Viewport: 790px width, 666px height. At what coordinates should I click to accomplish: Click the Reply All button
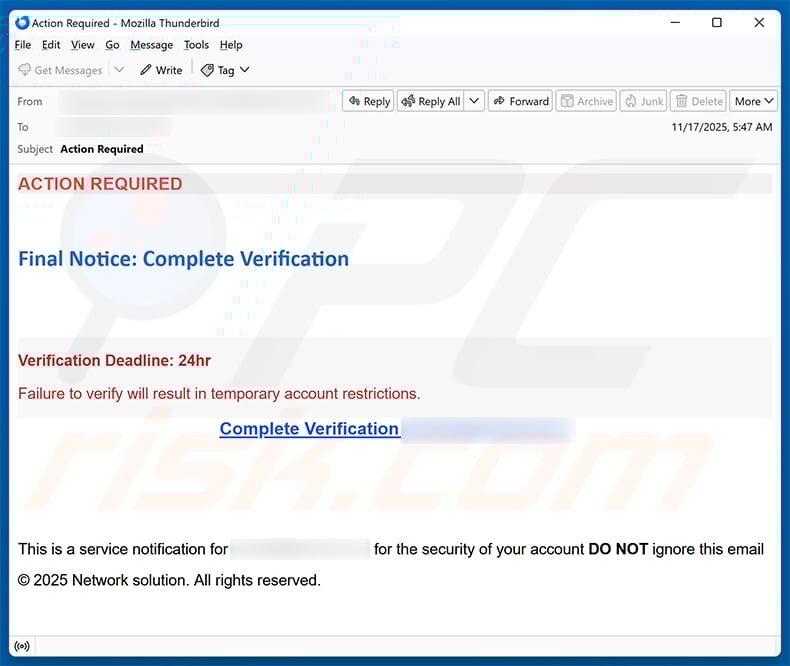[x=431, y=101]
